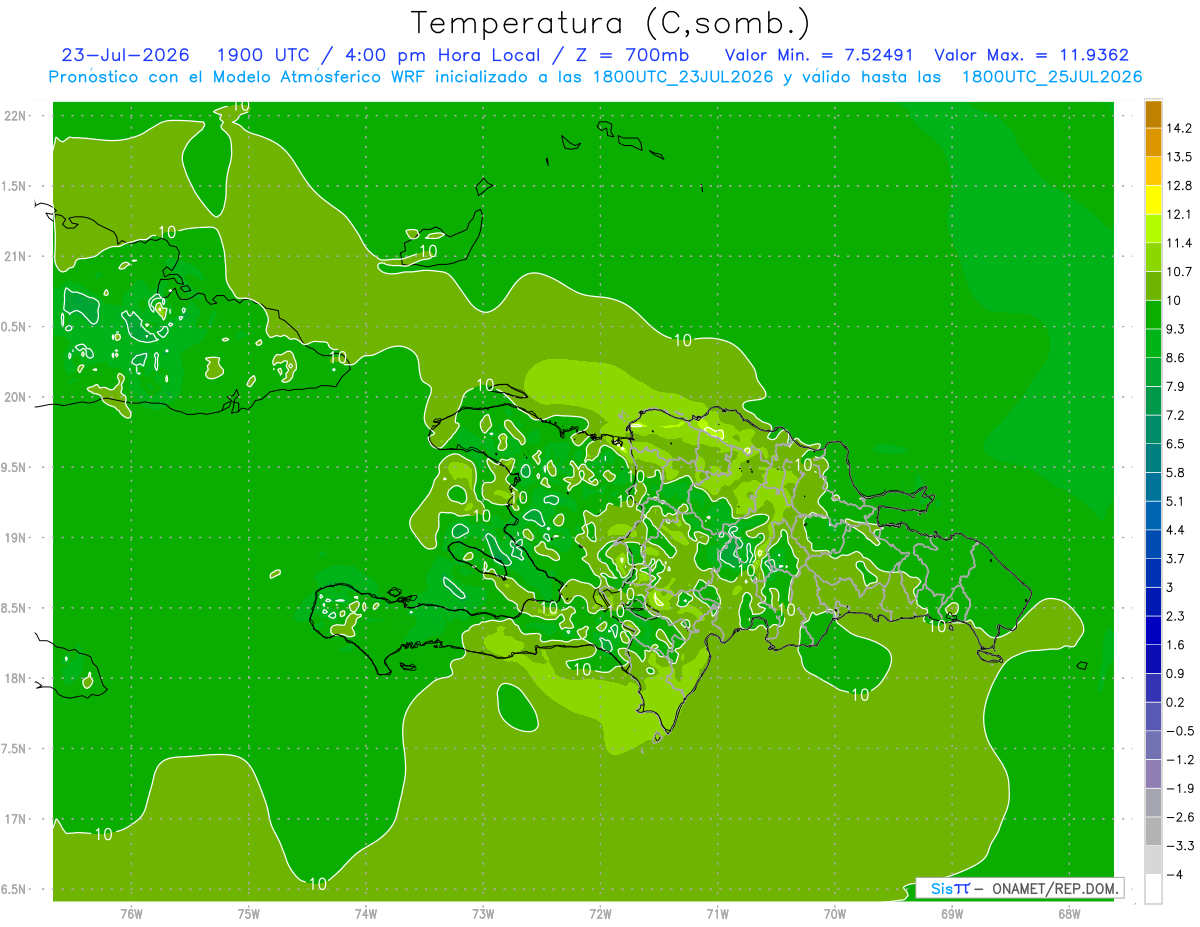Select 'Valor Max. = 11.9362' text
Viewport: 1200px width, 927px height.
1031,56
